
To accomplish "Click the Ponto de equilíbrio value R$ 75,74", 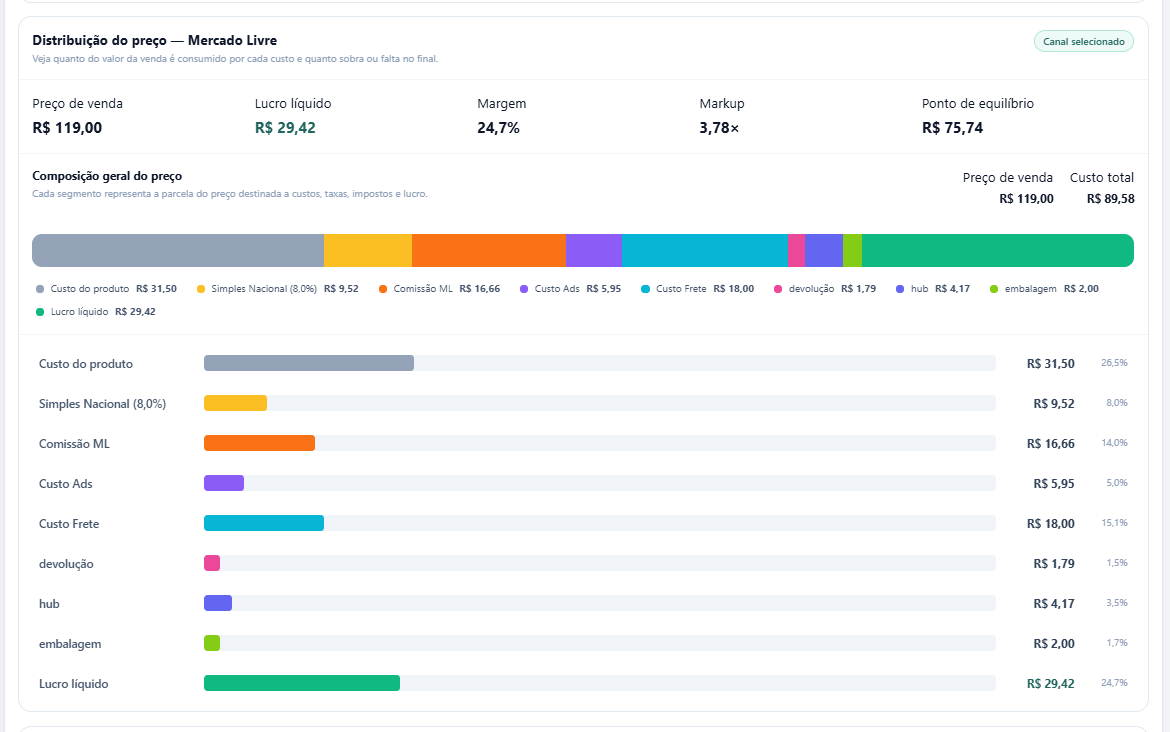I will (x=952, y=128).
